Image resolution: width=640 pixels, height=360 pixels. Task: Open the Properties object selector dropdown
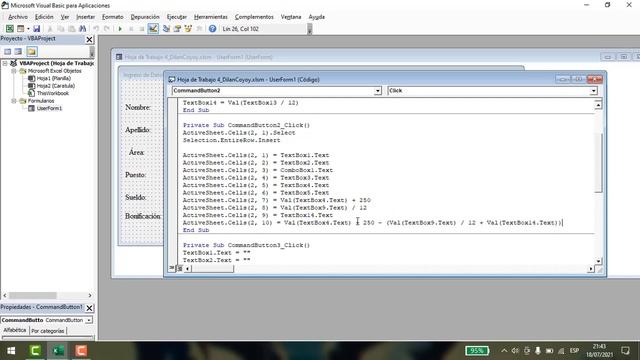point(89,320)
